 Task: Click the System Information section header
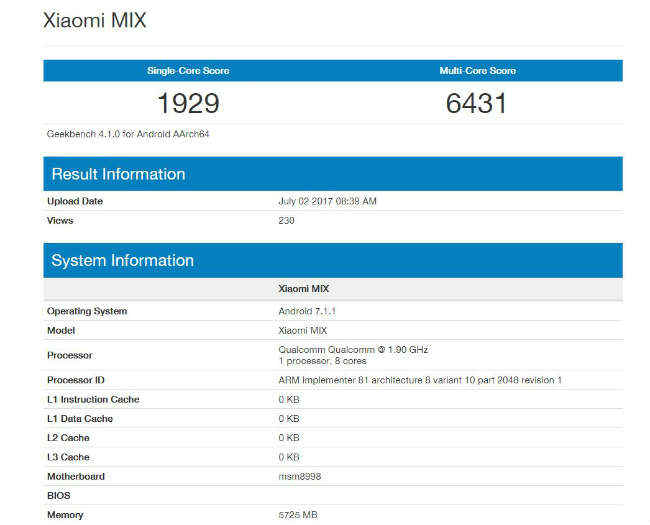pos(333,260)
